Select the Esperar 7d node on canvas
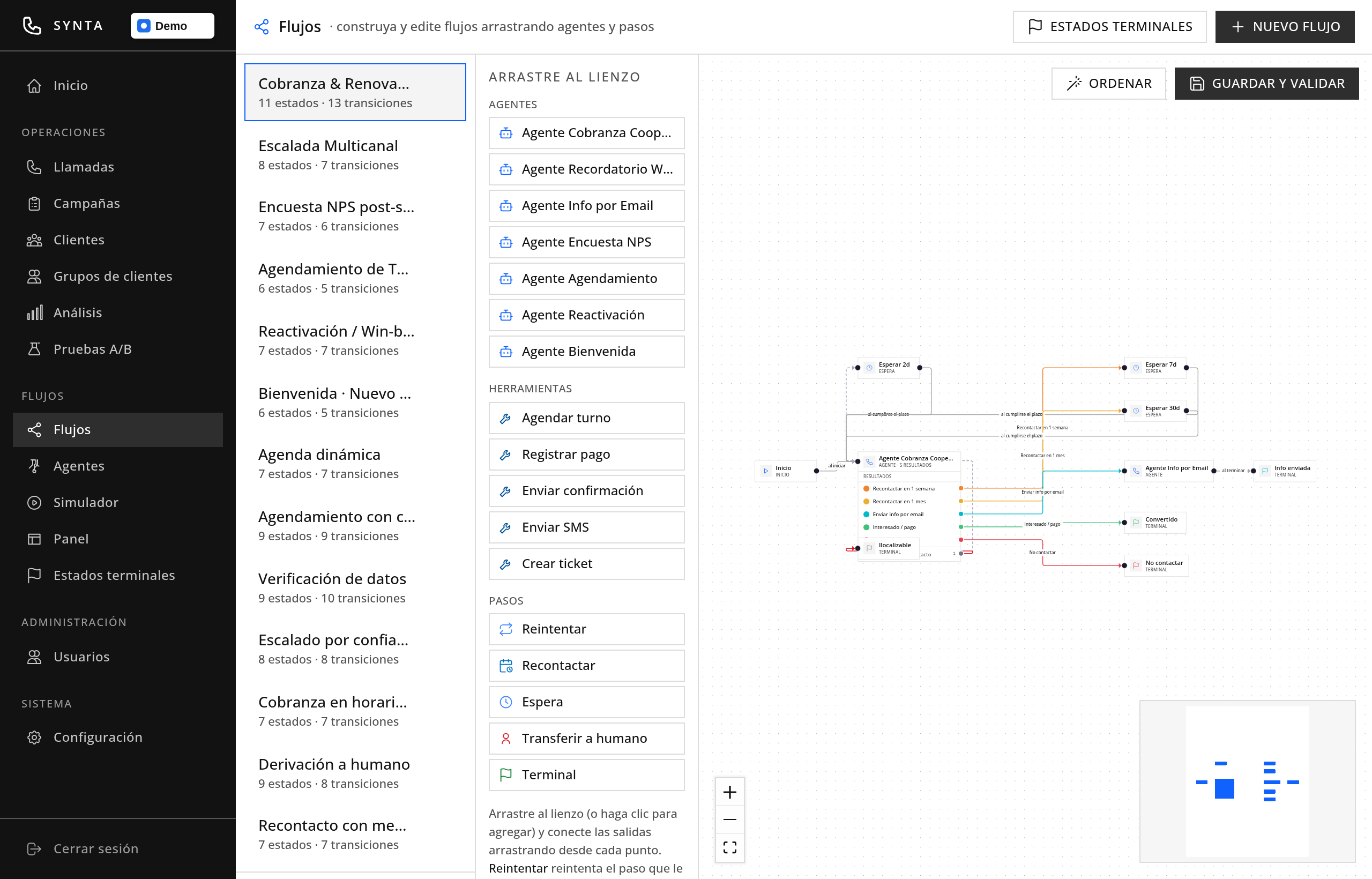 (1155, 368)
